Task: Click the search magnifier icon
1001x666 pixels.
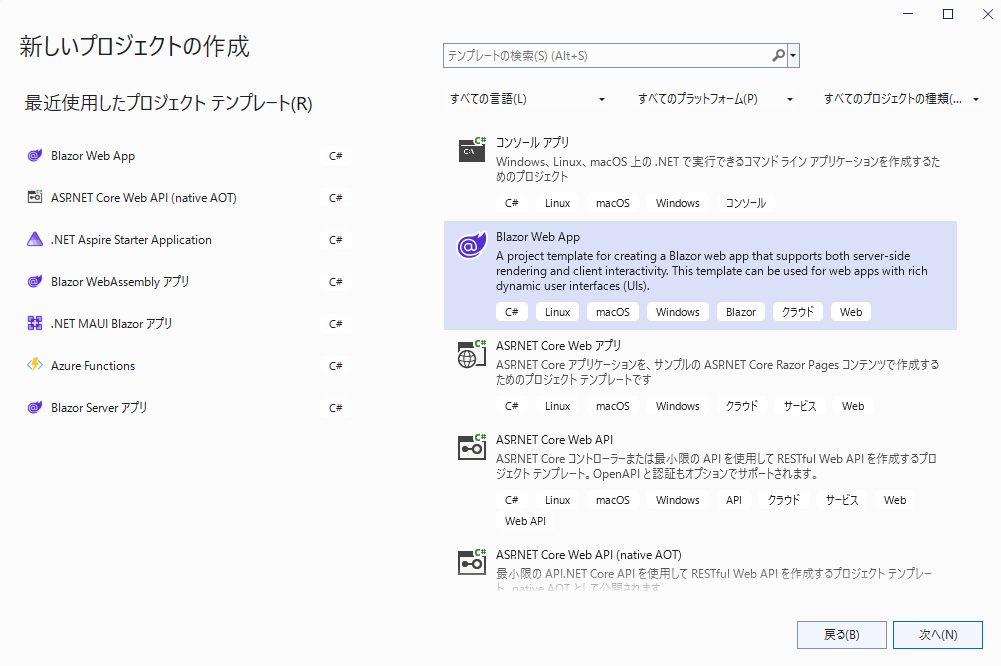Action: pos(778,56)
